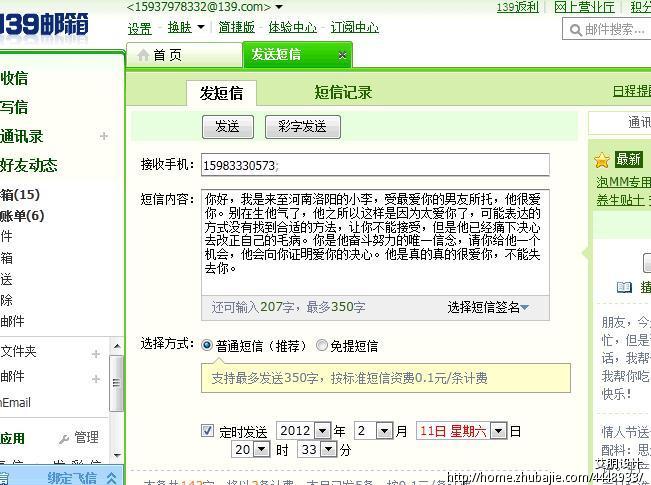This screenshot has height=485, width=651.
Task: Open 写信 in the sidebar
Action: (x=14, y=107)
